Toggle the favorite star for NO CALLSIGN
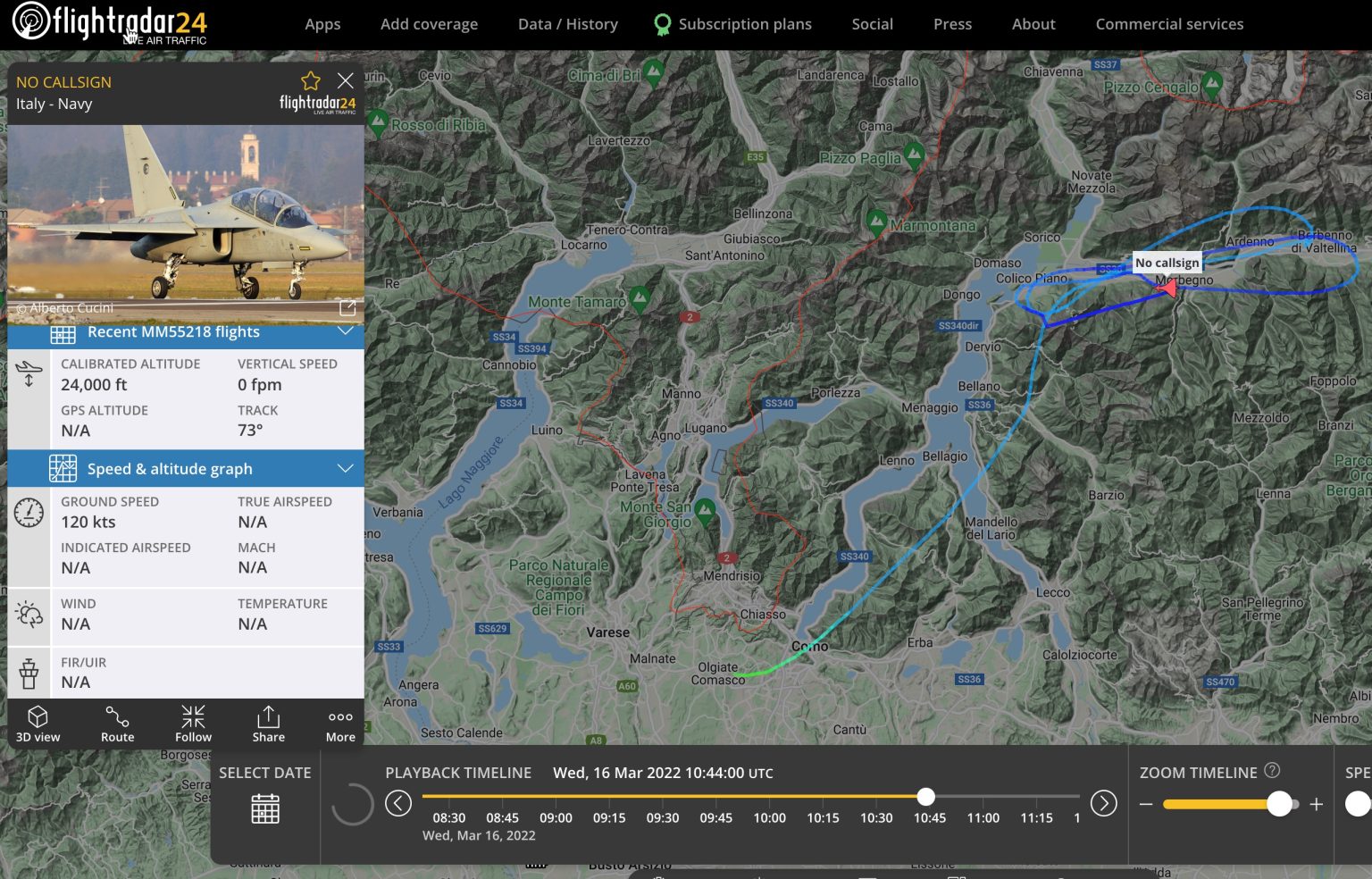This screenshot has width=1372, height=879. (310, 80)
